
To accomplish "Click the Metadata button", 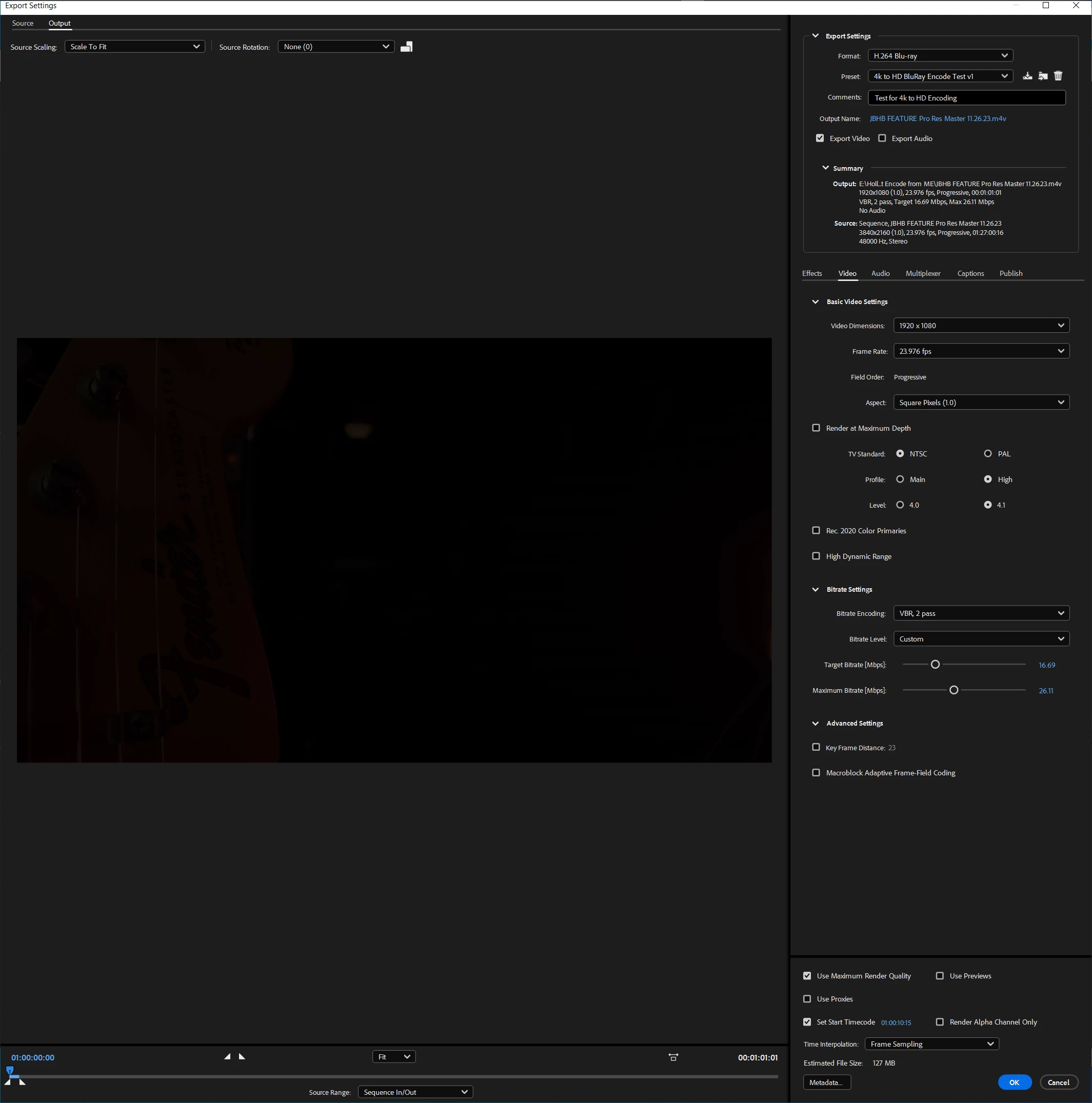I will coord(826,1082).
